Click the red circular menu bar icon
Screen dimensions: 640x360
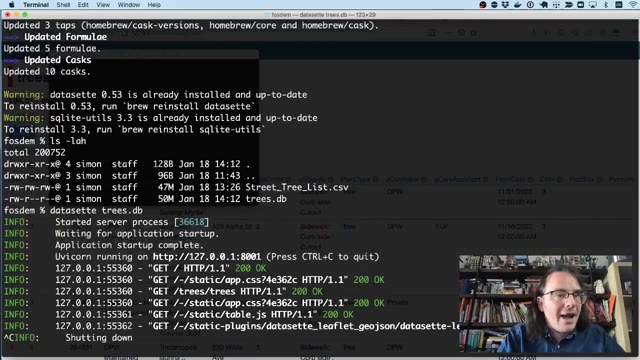click(483, 5)
